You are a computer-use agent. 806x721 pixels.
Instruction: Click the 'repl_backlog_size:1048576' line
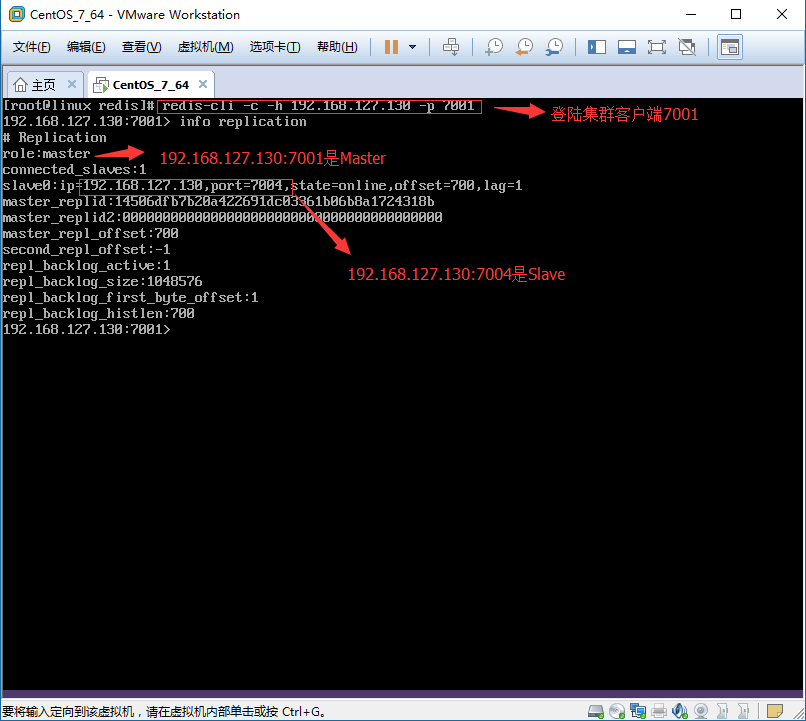[x=102, y=281]
